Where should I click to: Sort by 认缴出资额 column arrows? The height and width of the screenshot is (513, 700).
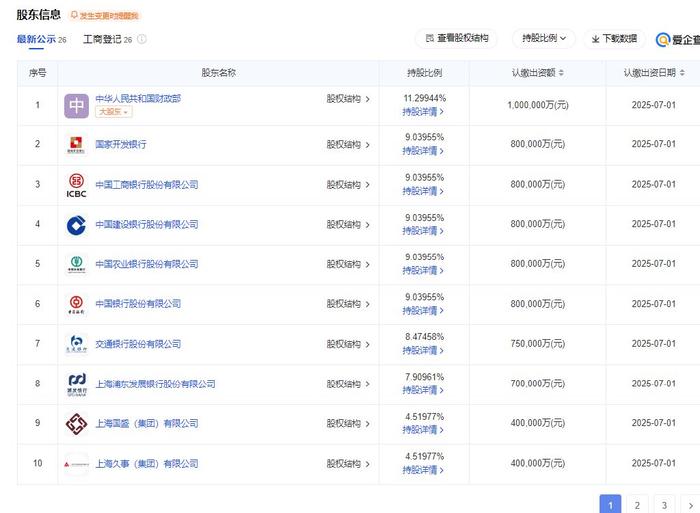coord(561,73)
